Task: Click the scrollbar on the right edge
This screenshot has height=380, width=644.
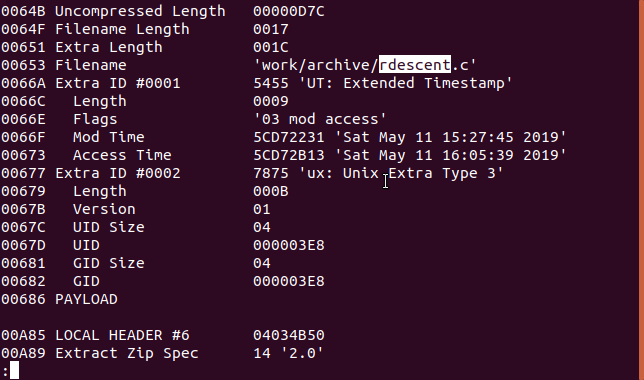Action: point(641,190)
